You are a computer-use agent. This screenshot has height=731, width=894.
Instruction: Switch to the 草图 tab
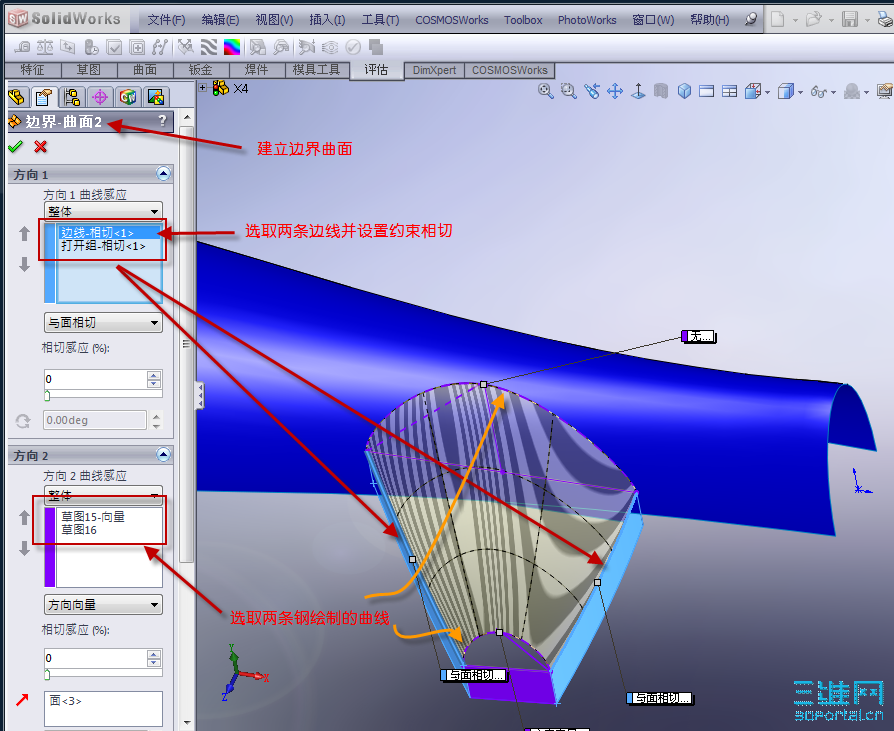coord(89,70)
